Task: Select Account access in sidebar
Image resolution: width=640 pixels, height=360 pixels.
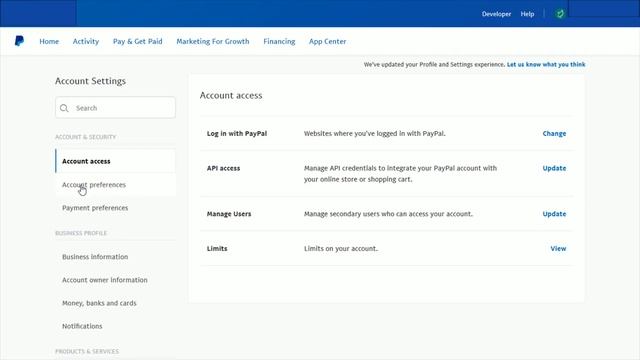Action: 116,161
